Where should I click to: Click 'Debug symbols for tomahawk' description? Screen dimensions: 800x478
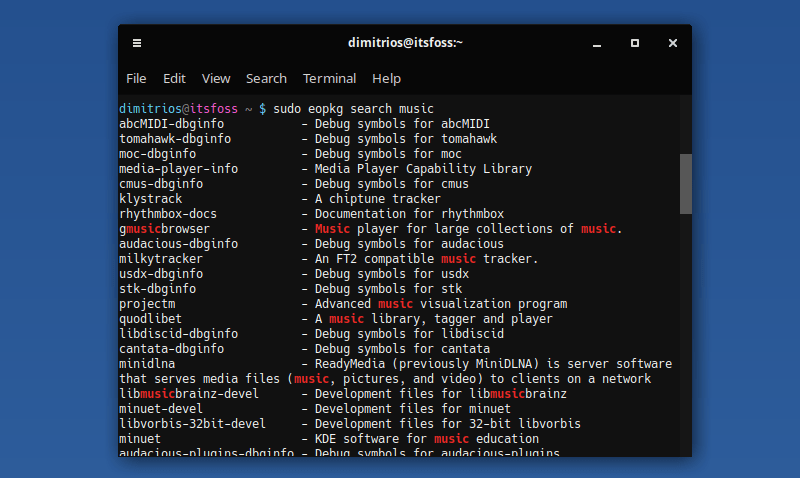[406, 139]
